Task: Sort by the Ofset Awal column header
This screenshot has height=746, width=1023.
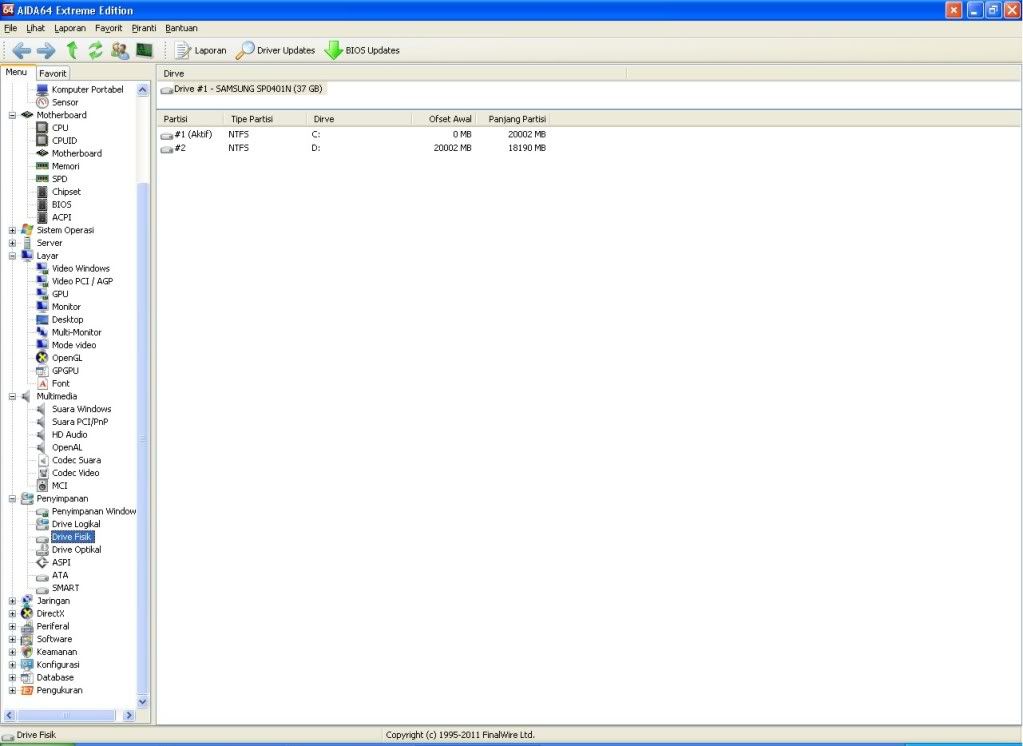Action: pos(444,119)
